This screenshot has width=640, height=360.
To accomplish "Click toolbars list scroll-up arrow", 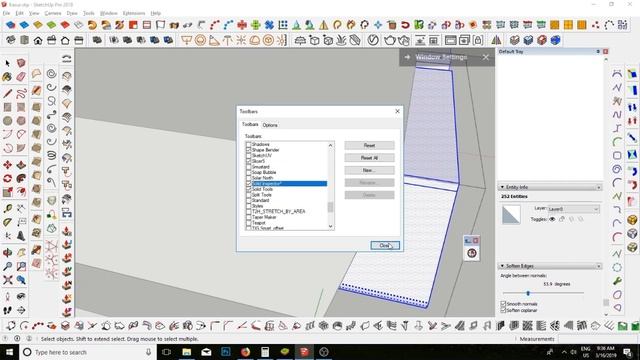I will click(331, 145).
